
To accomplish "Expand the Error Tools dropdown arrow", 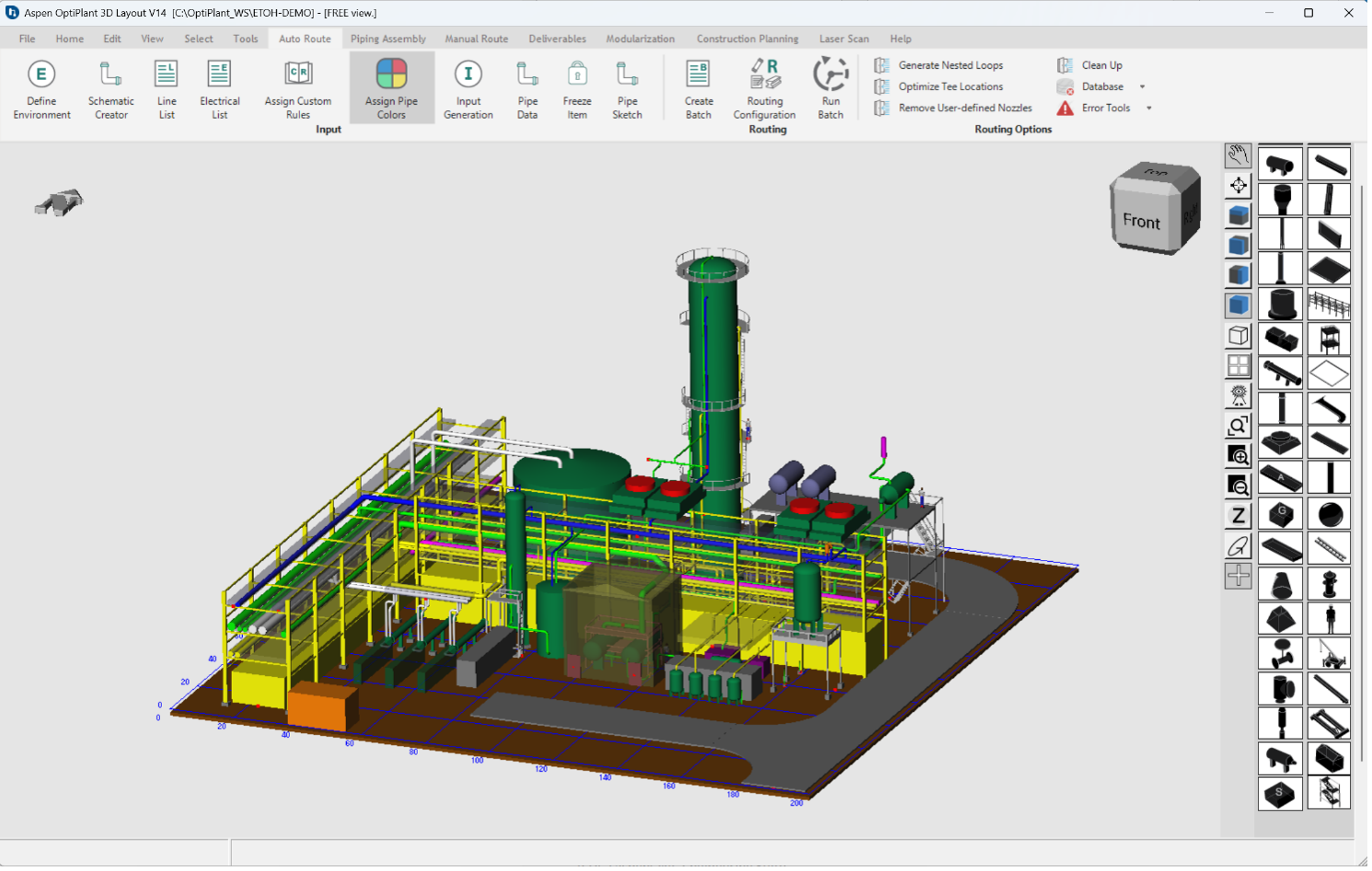I will tap(1149, 108).
